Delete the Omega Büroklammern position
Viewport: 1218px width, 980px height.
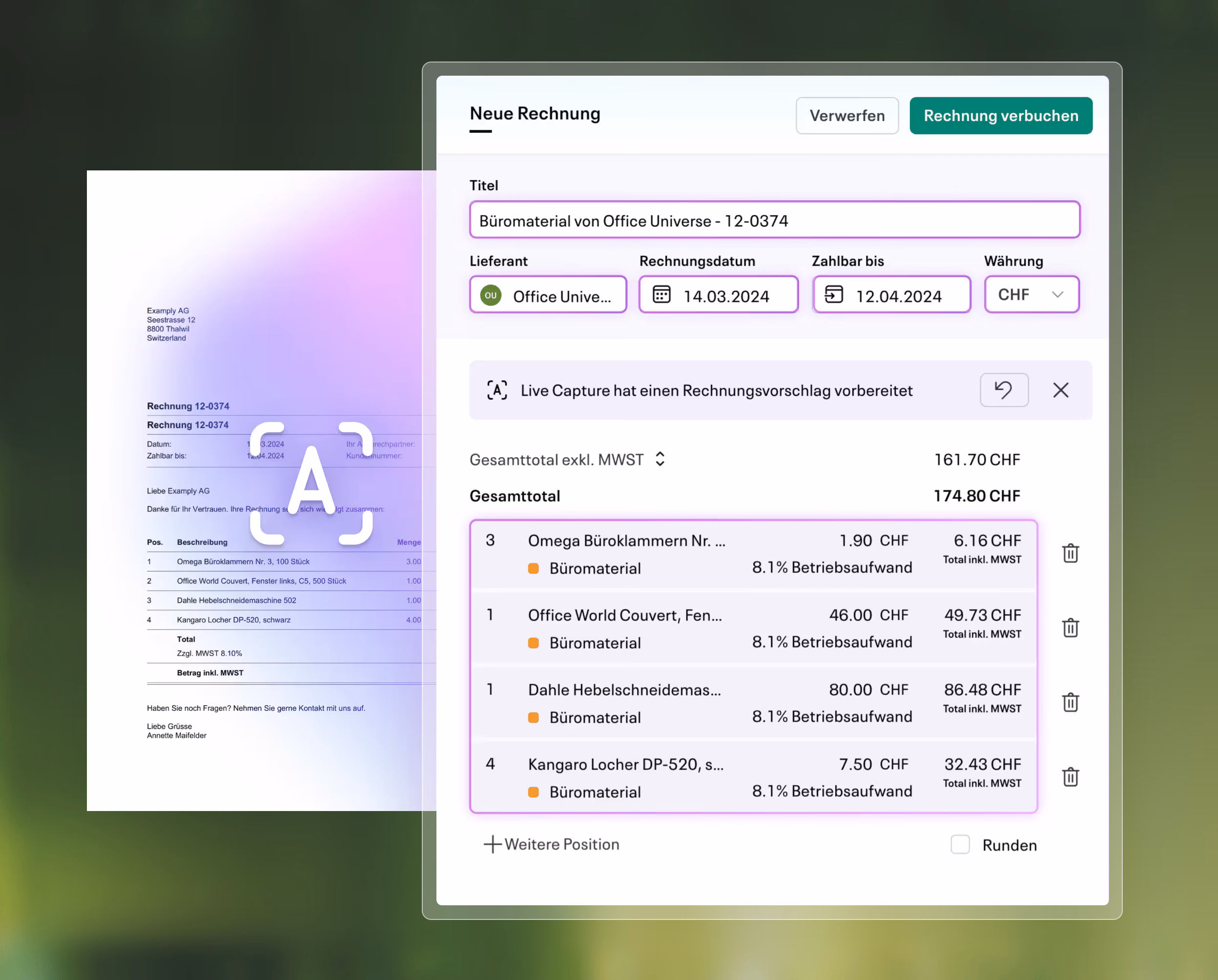pos(1071,553)
